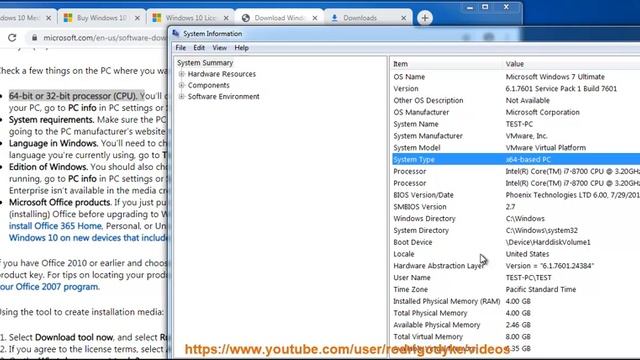Screen dimensions: 640x360
Task: Open a new browser tab
Action: (424, 18)
